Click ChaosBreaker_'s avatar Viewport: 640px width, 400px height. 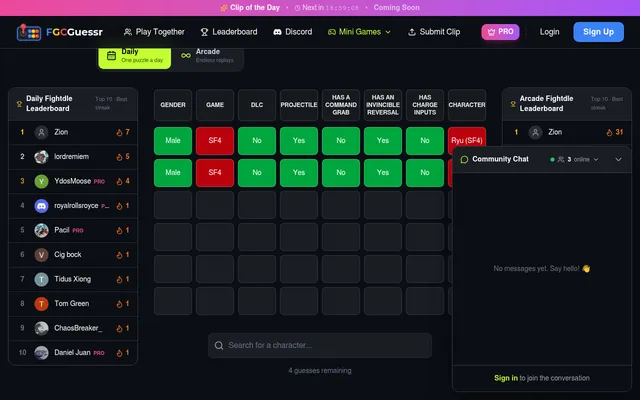click(x=41, y=328)
